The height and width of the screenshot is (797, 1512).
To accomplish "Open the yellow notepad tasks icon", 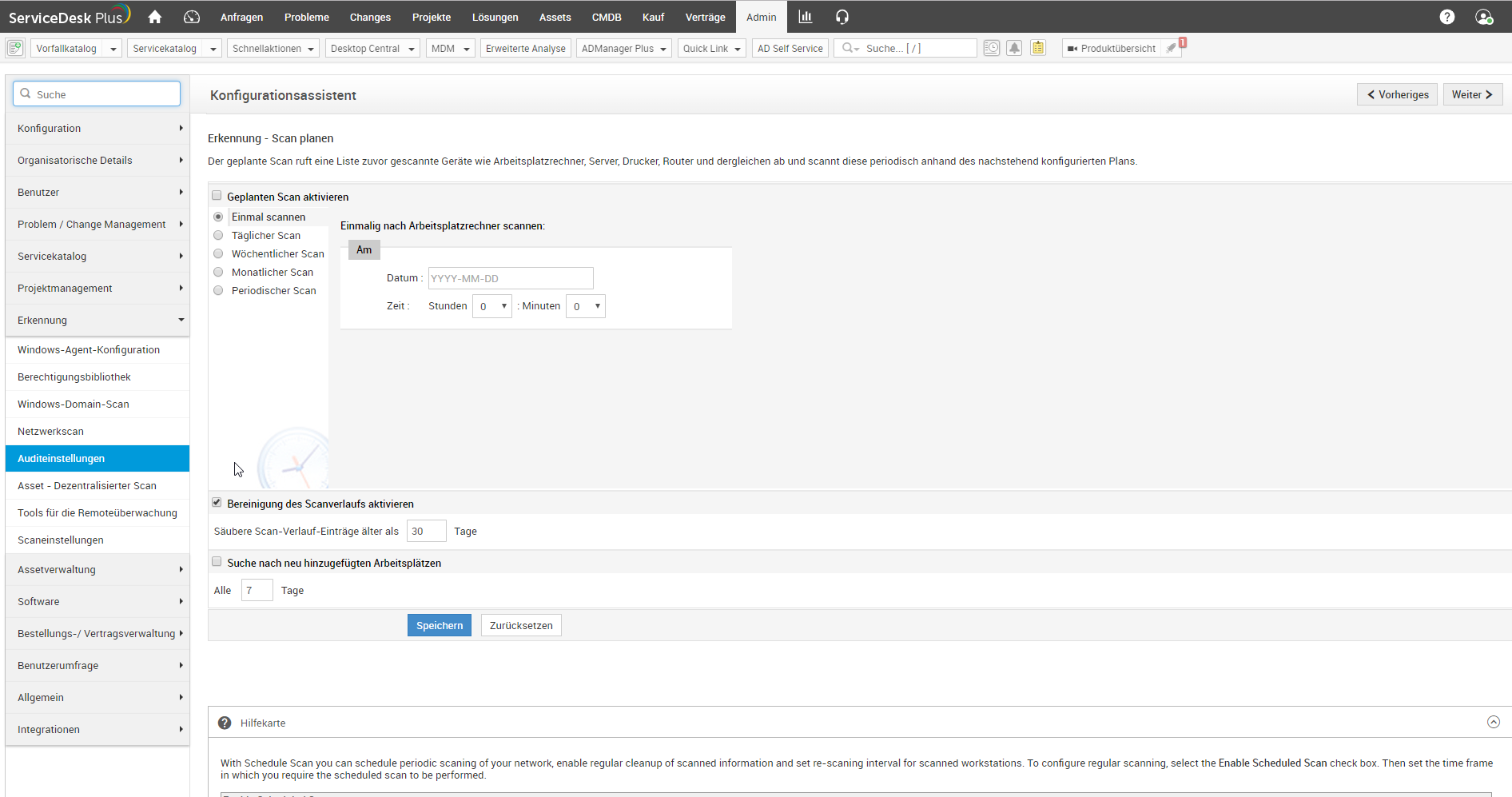I will pyautogui.click(x=1038, y=48).
